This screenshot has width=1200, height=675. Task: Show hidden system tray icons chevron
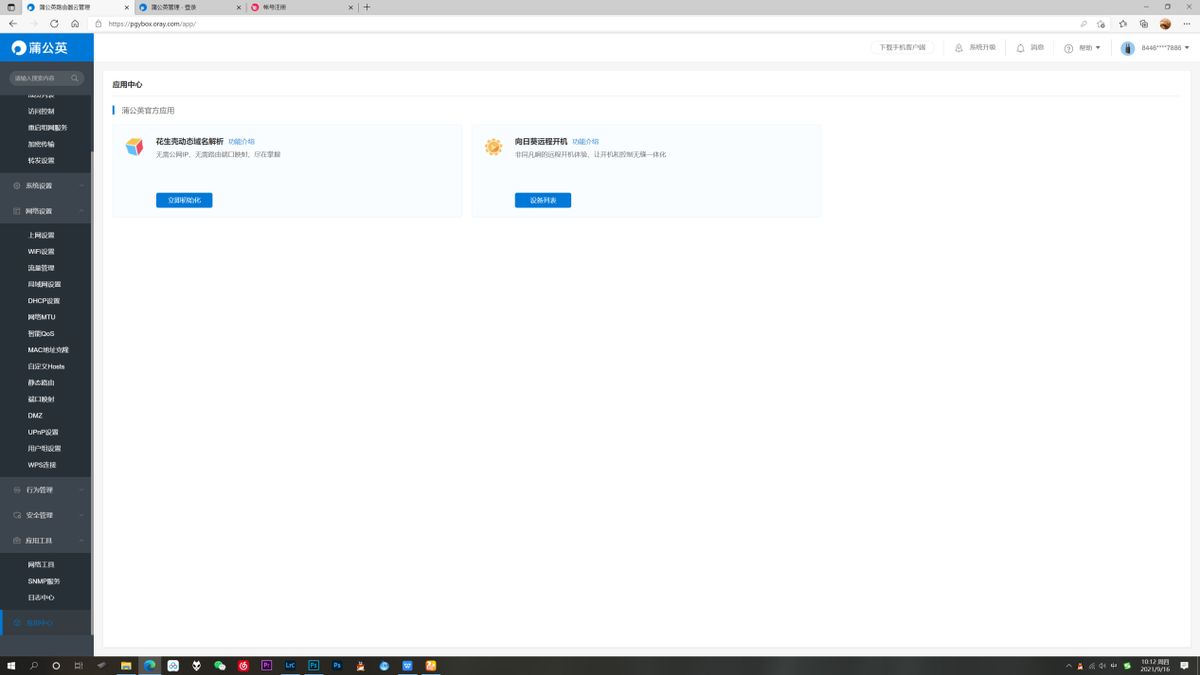pos(1069,665)
